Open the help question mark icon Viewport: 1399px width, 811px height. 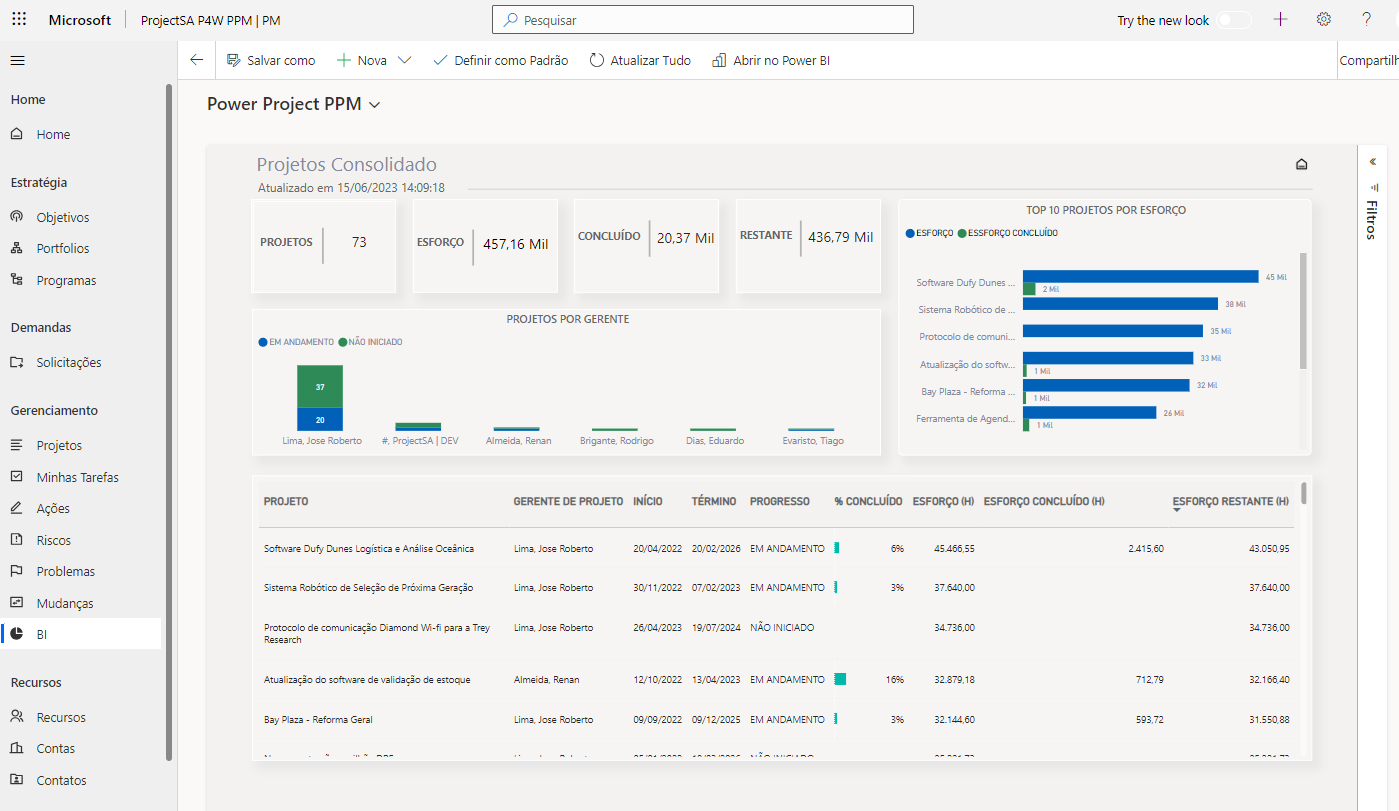pos(1367,20)
